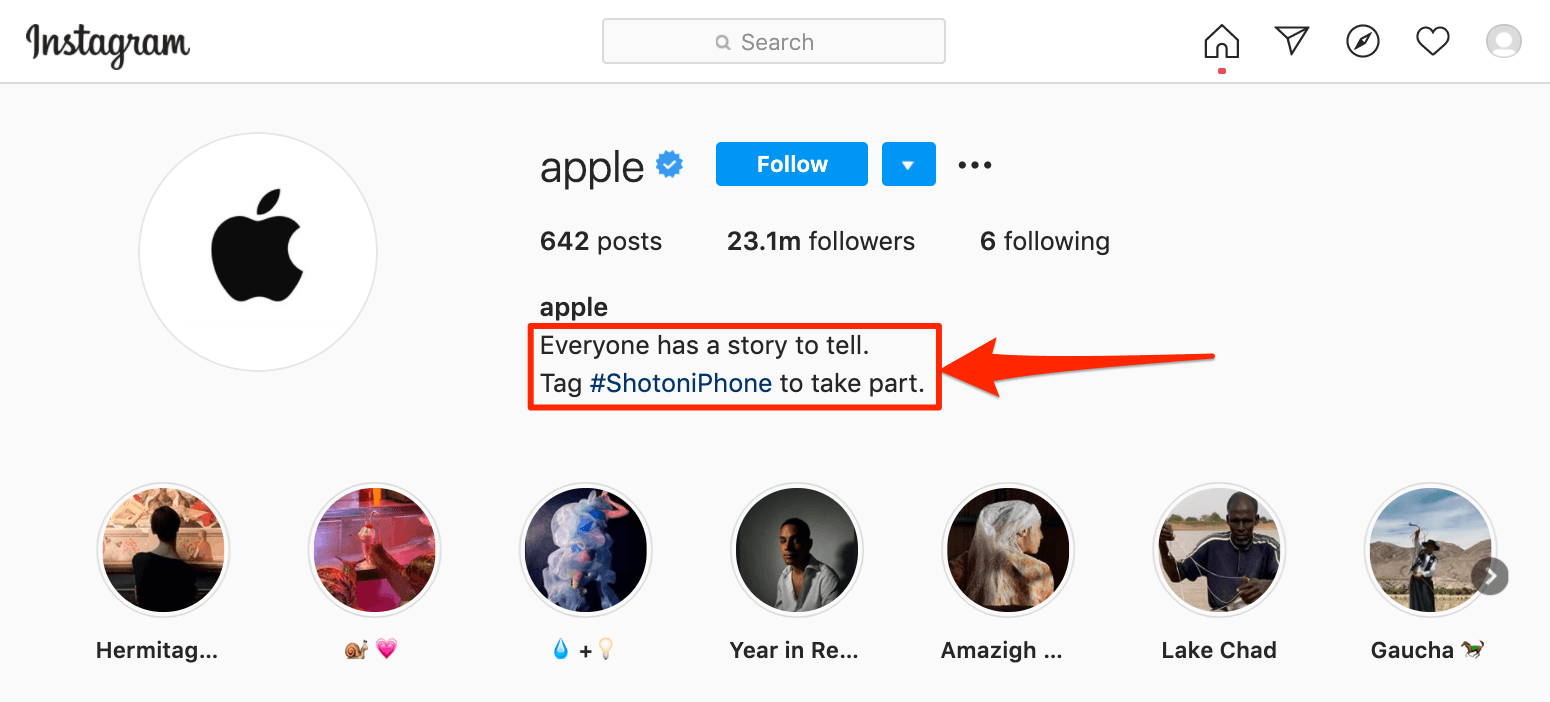Click apple's verified badge
1550x702 pixels.
[x=668, y=163]
